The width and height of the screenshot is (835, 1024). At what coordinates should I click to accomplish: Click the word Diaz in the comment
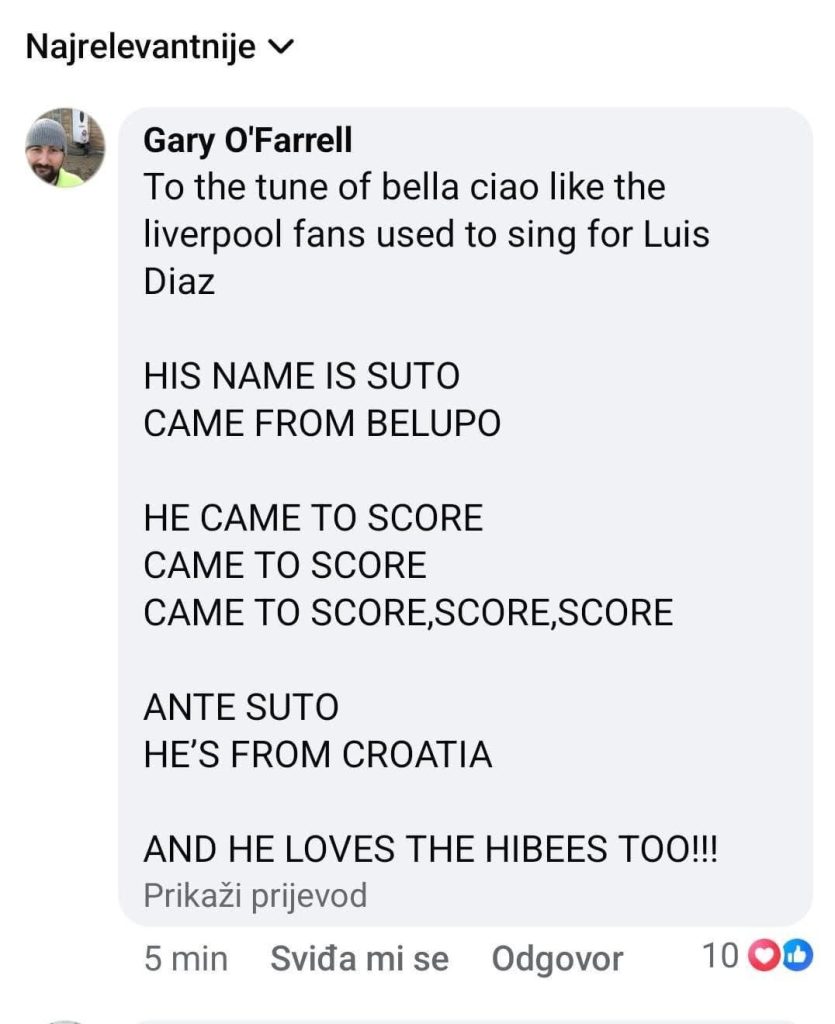point(179,281)
